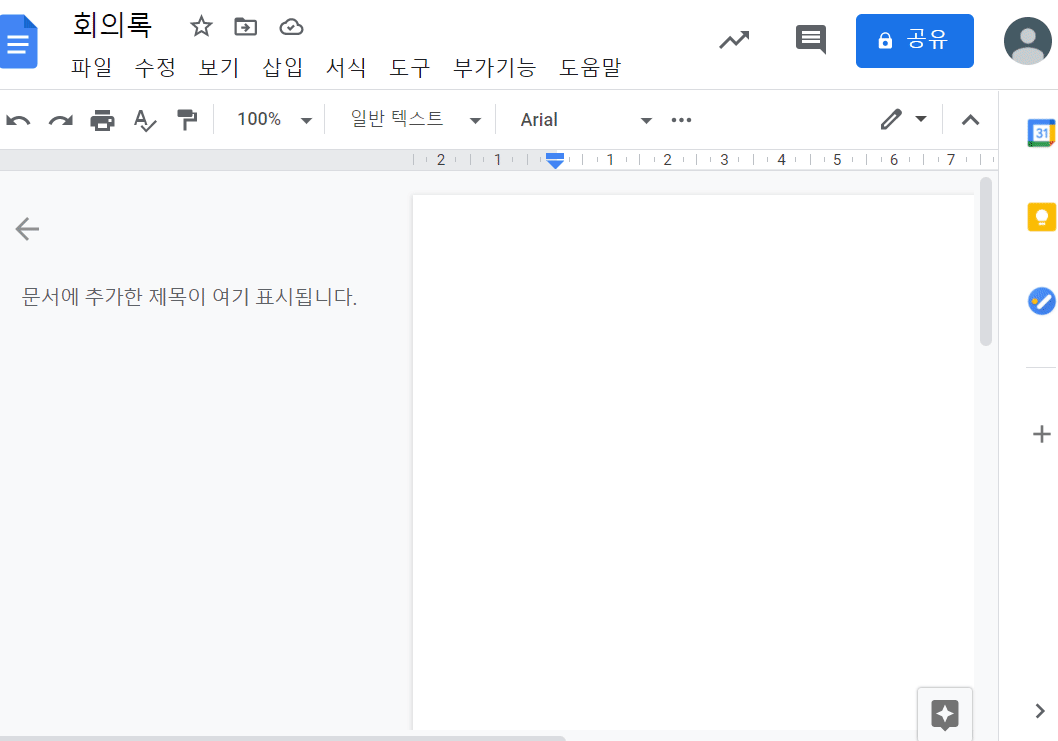Click the outline text 문서에 추가한 제목이 여기 표시됩니다.

[189, 297]
